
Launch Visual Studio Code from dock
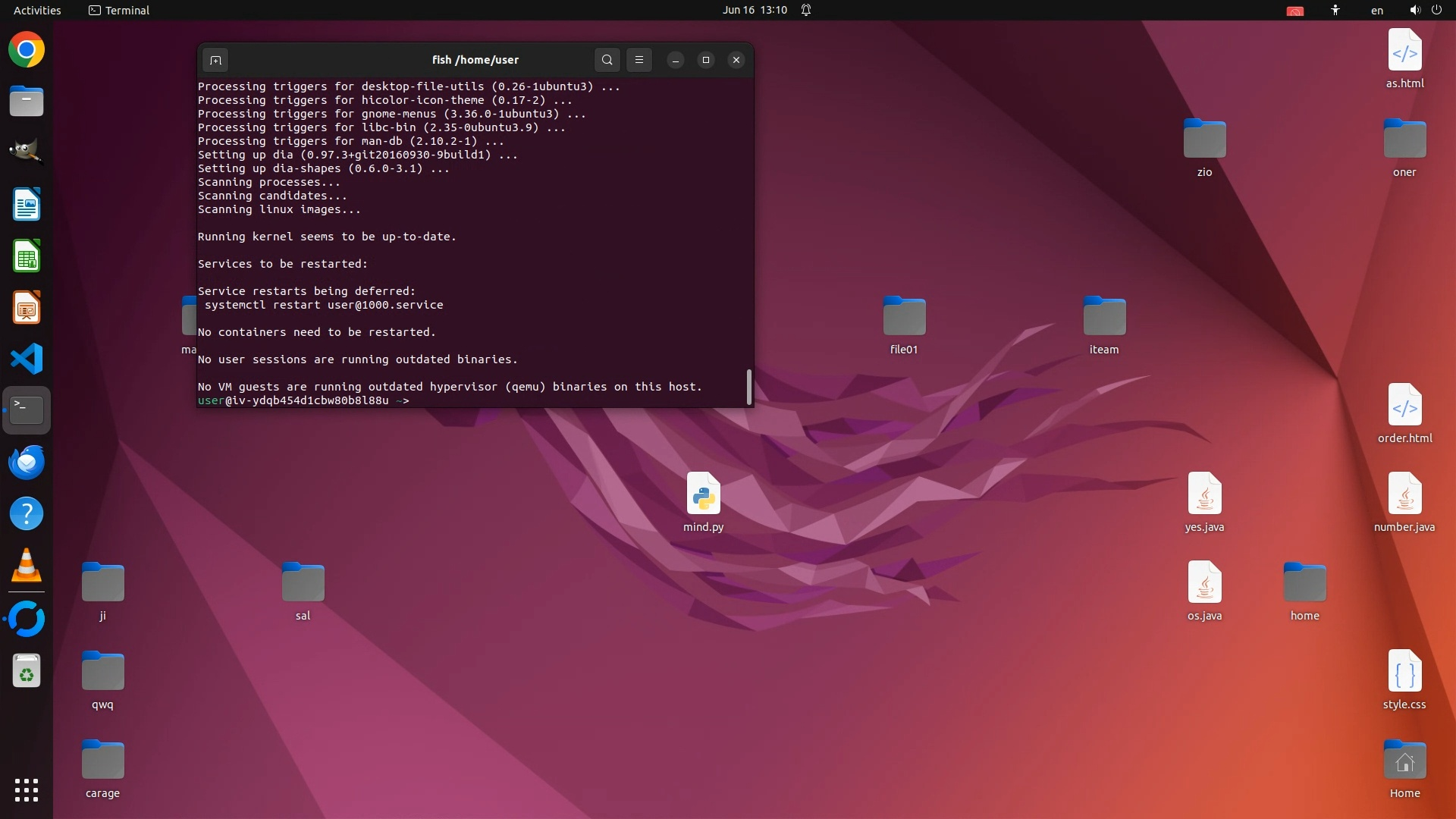27,359
